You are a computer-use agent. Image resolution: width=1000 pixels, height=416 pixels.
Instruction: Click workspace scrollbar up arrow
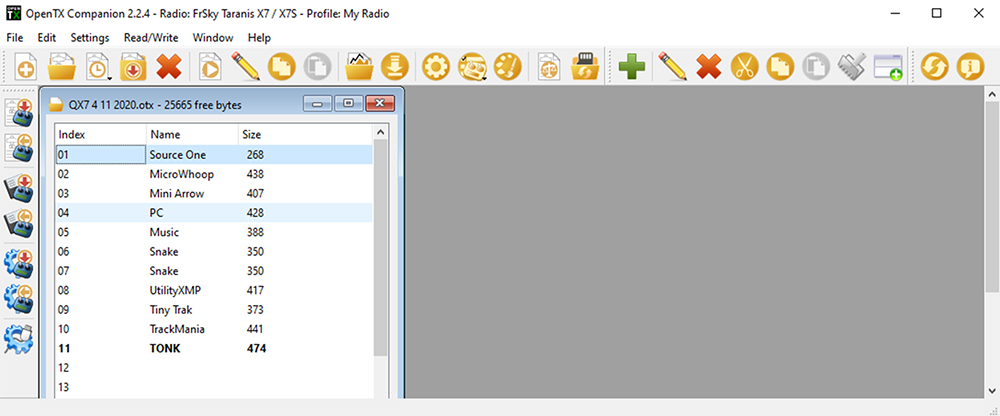(x=992, y=94)
